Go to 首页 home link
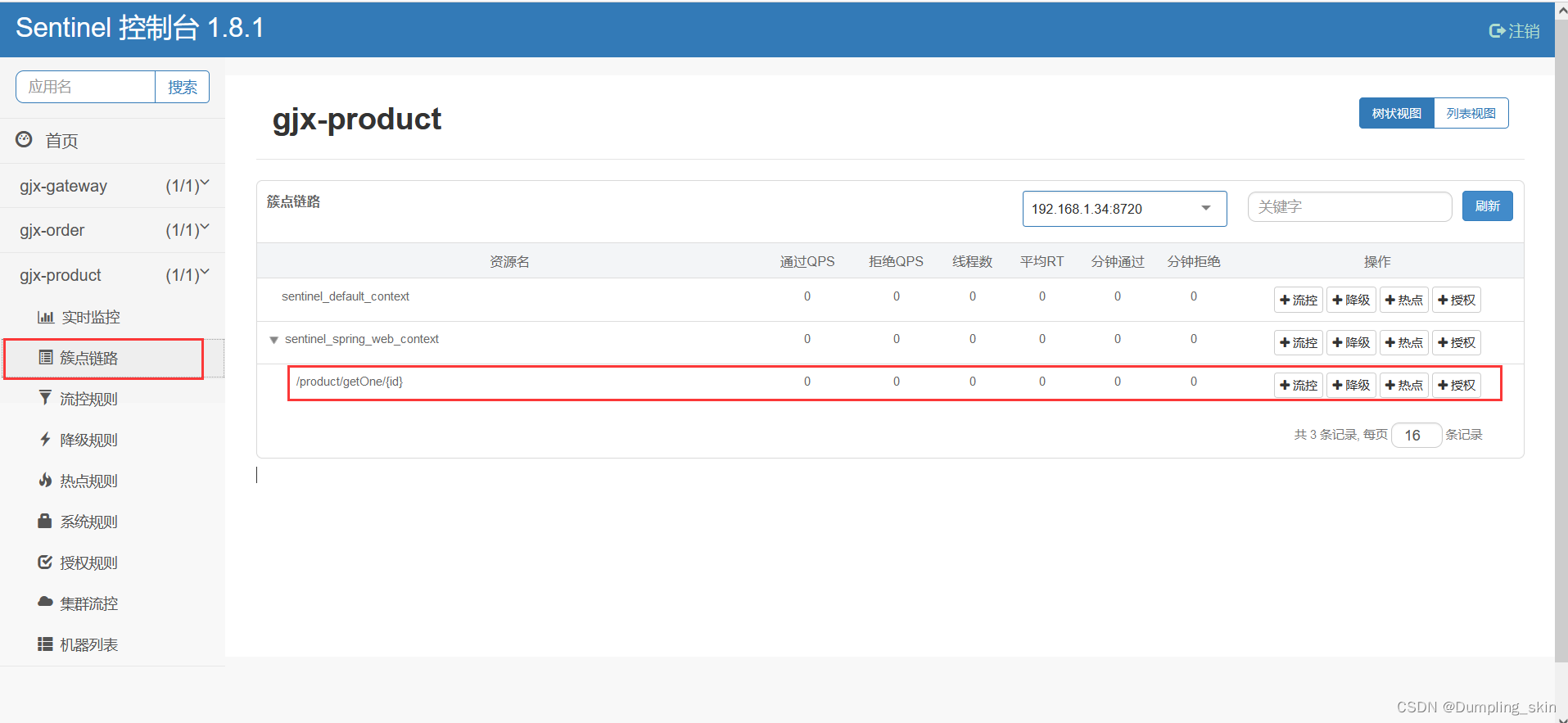 coord(62,141)
